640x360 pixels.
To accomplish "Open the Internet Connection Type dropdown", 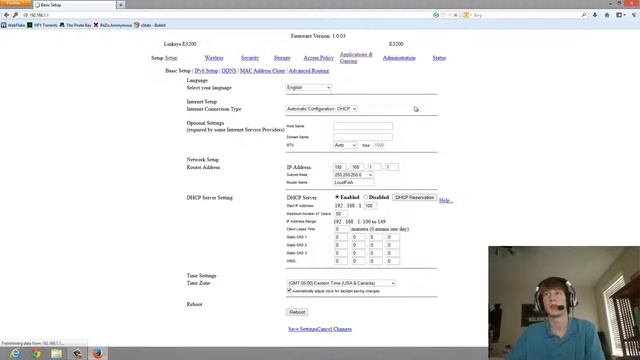I will pos(322,109).
